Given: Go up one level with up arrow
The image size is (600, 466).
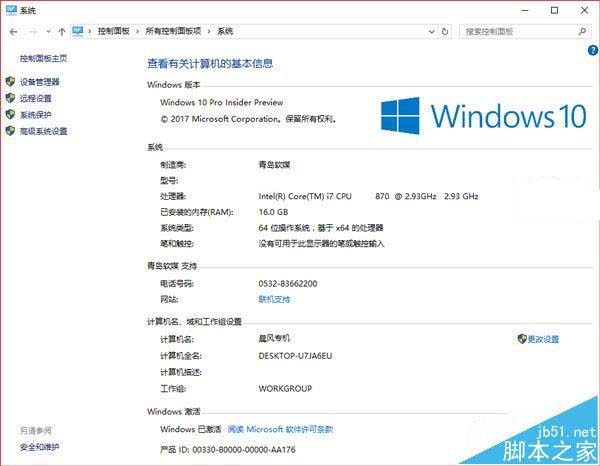Looking at the screenshot, I should click(x=62, y=32).
